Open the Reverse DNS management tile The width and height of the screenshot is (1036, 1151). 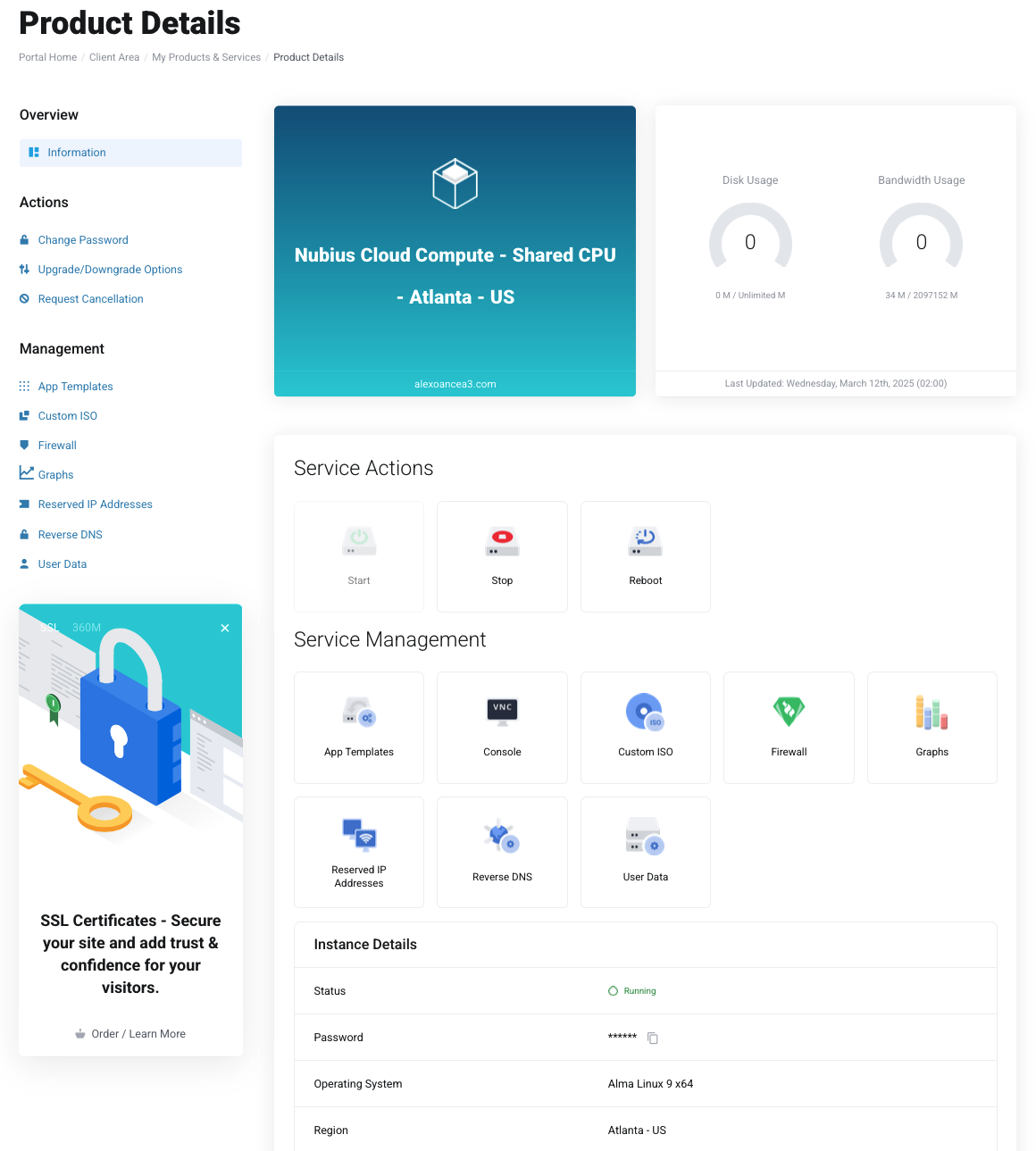[x=502, y=853]
